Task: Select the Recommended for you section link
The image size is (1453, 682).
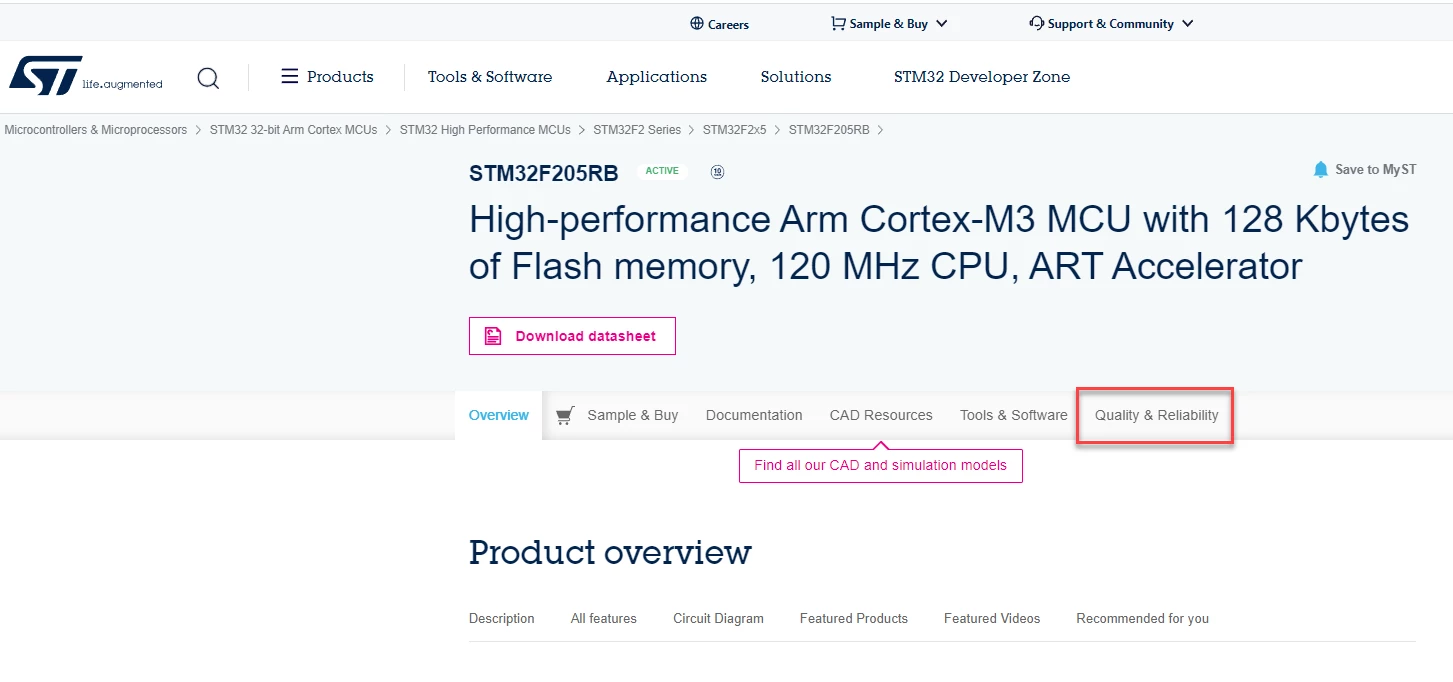Action: [1143, 619]
